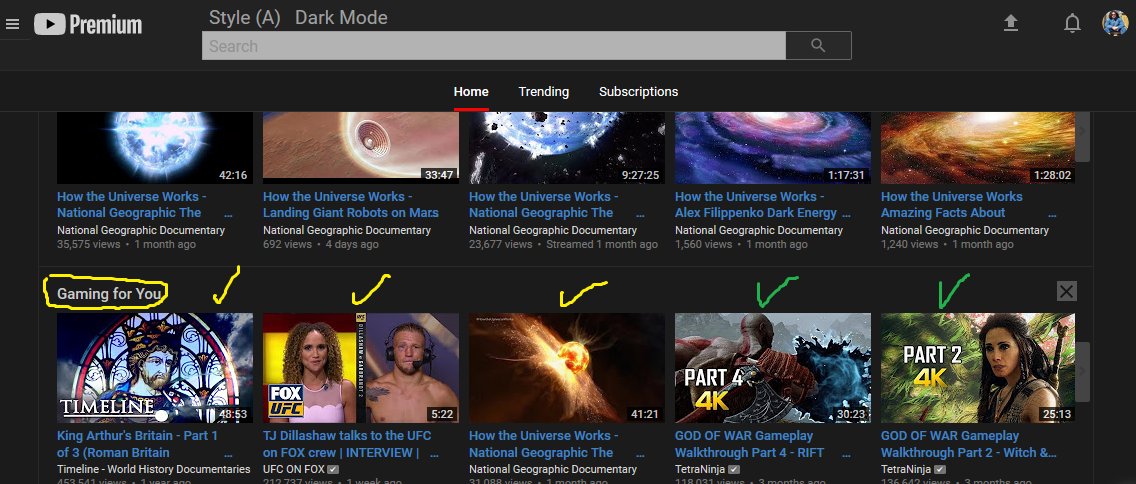Open the 42:16 universe video thumbnail
The image size is (1136, 484).
coord(155,148)
